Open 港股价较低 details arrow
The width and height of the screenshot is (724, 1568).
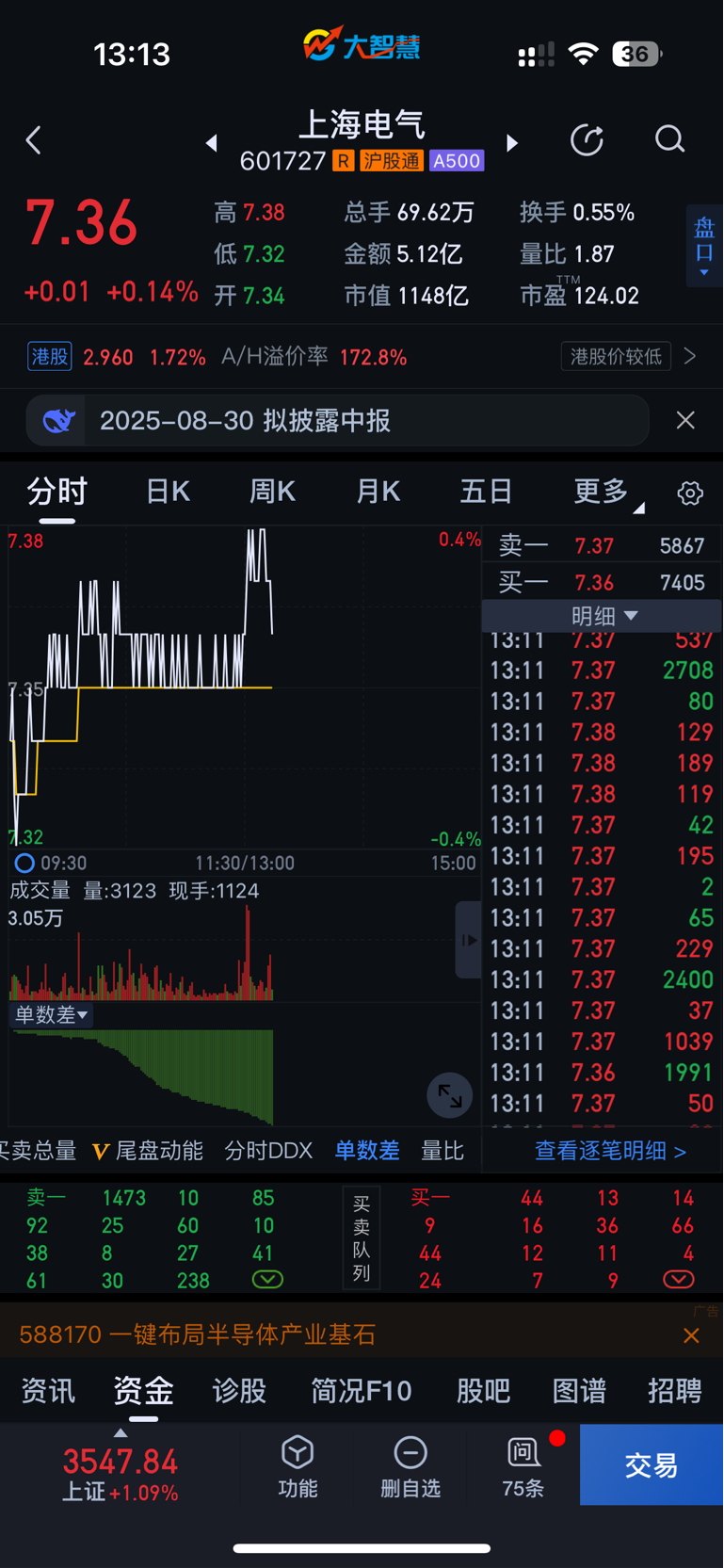pyautogui.click(x=690, y=356)
